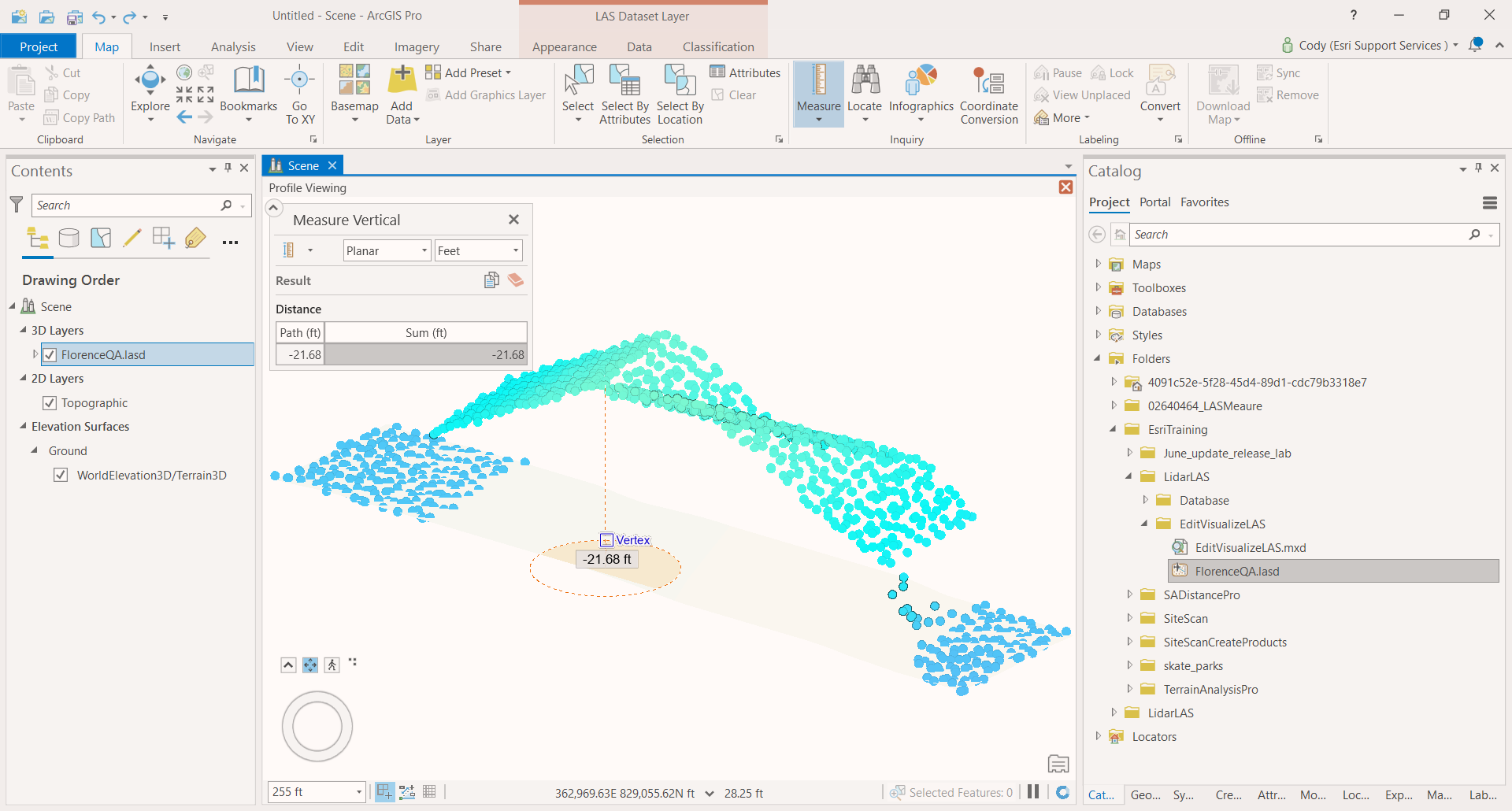Disable WorldElevation3D/Terrain3D checkbox
Screen dimensions: 1512x811
tap(61, 476)
